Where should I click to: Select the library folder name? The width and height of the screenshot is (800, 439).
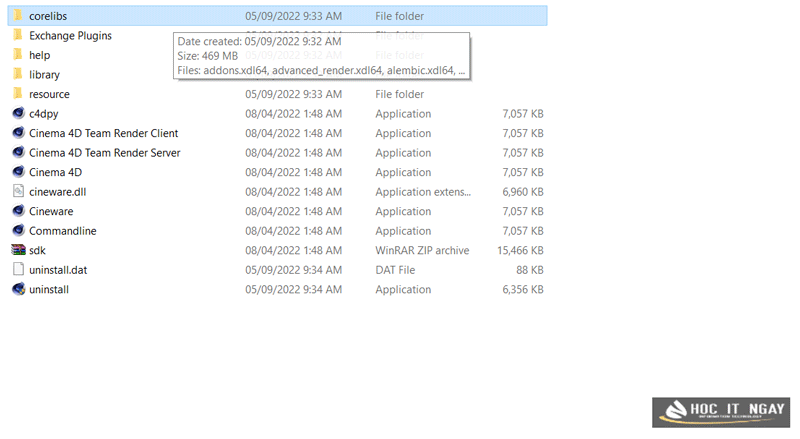coord(44,75)
